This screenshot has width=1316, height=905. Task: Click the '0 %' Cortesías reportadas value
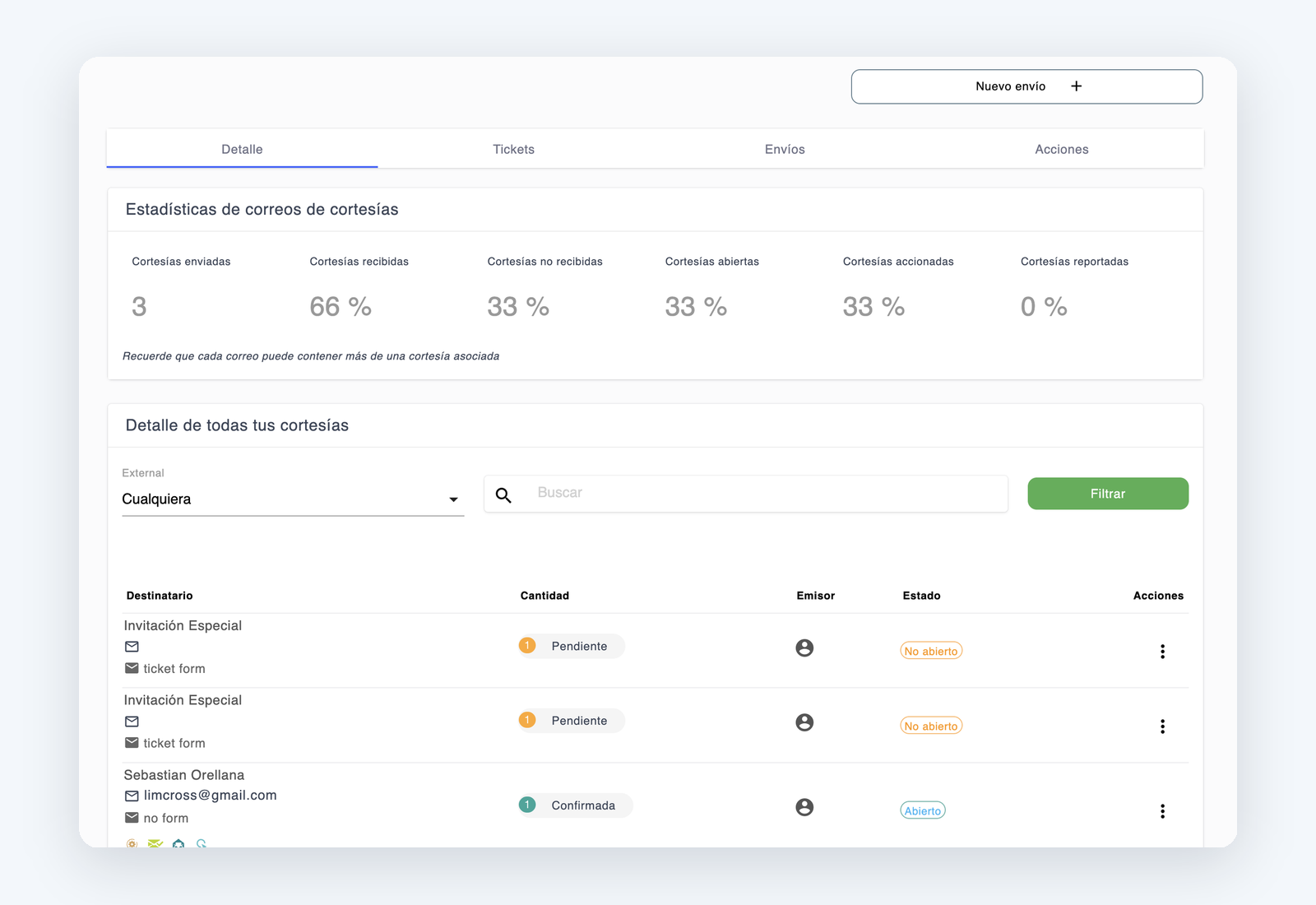click(1044, 307)
